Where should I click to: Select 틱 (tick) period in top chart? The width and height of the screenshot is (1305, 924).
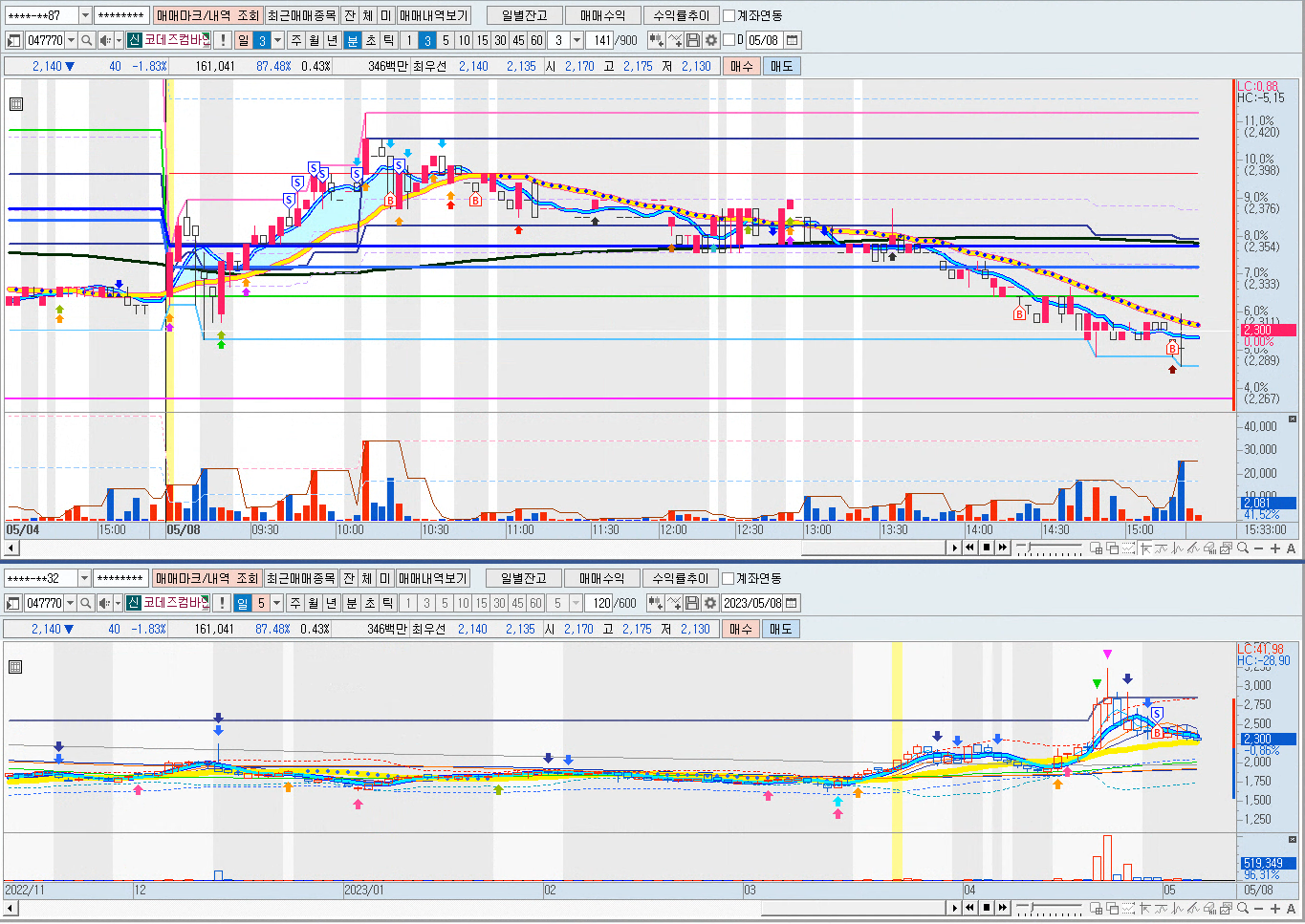(x=389, y=40)
